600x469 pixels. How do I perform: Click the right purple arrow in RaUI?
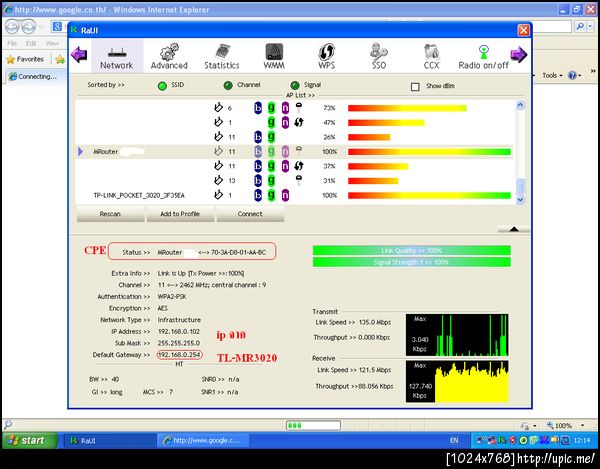tap(518, 55)
